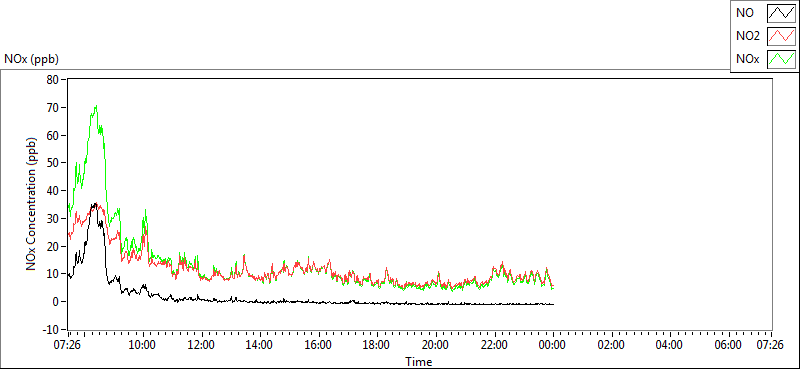This screenshot has width=800, height=369.
Task: Click the 16:00 x-axis time label
Action: pyautogui.click(x=319, y=345)
